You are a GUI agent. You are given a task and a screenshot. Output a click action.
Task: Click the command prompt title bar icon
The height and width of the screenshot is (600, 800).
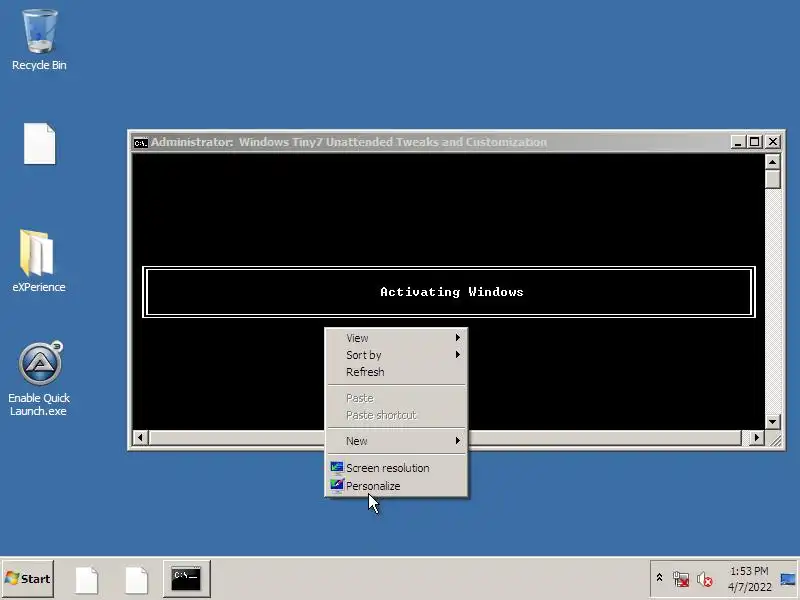coord(140,142)
